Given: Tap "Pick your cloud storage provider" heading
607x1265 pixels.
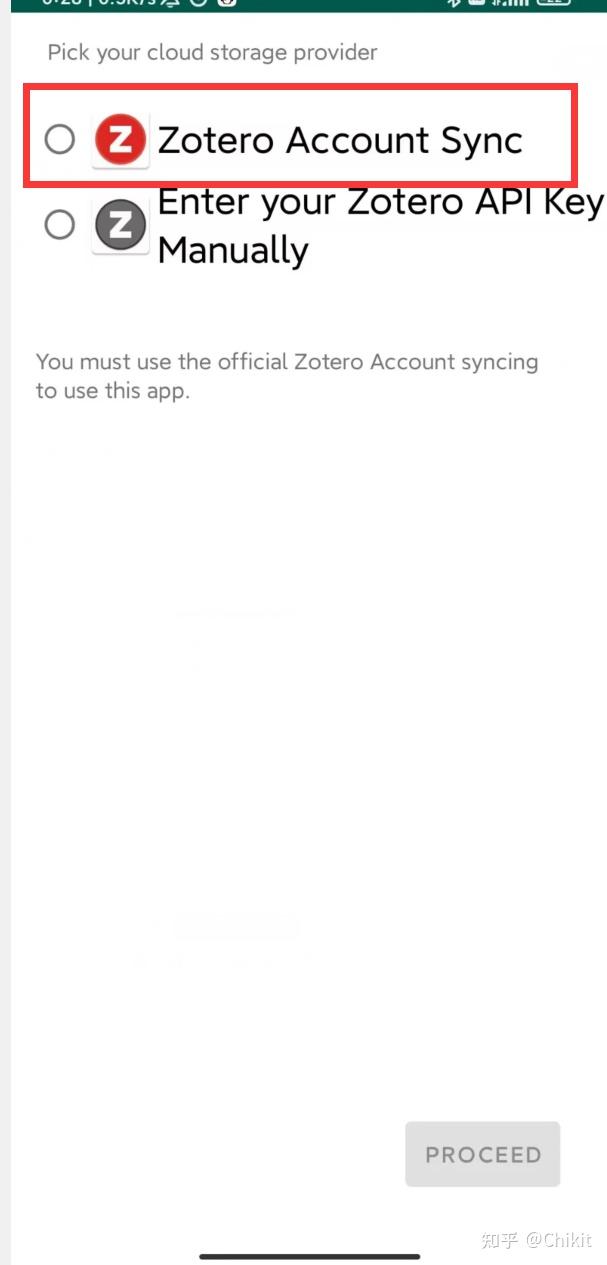Looking at the screenshot, I should click(x=212, y=52).
